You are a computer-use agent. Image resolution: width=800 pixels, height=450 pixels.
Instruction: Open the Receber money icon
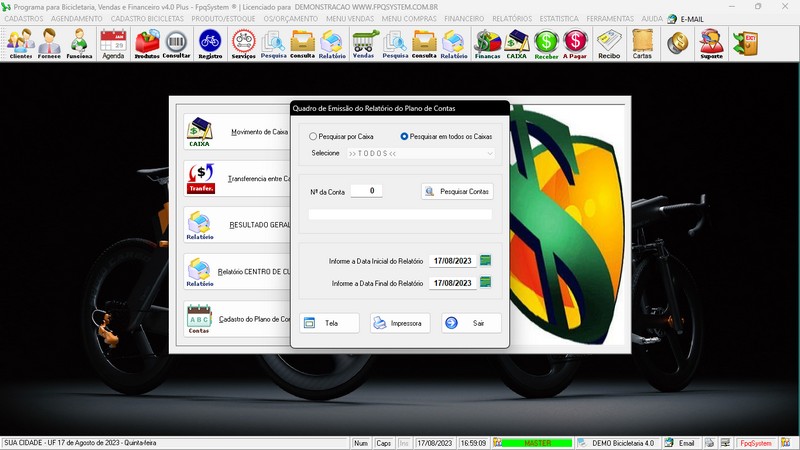546,43
